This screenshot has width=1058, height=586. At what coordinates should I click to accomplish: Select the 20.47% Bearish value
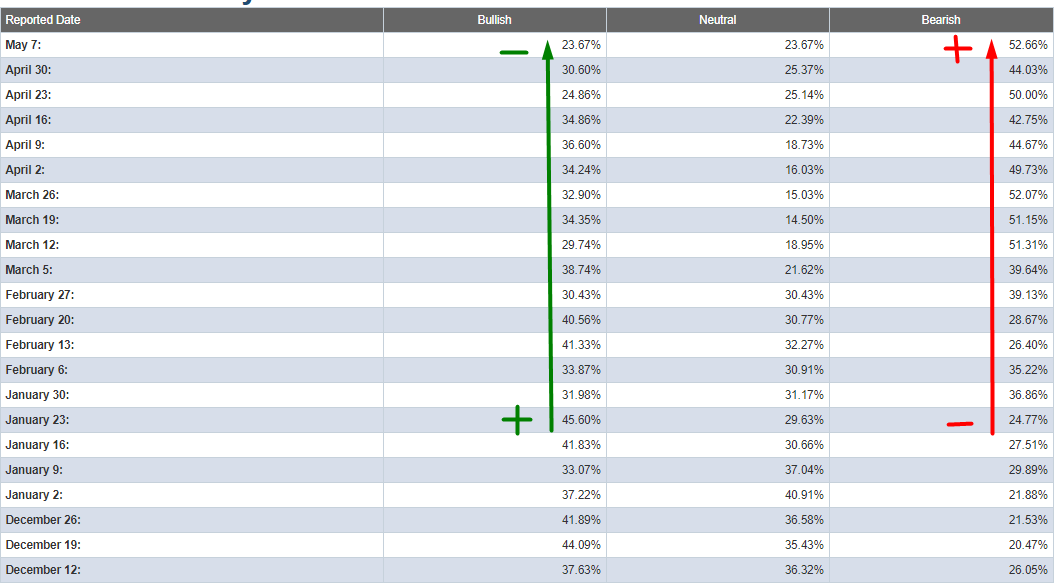1028,545
